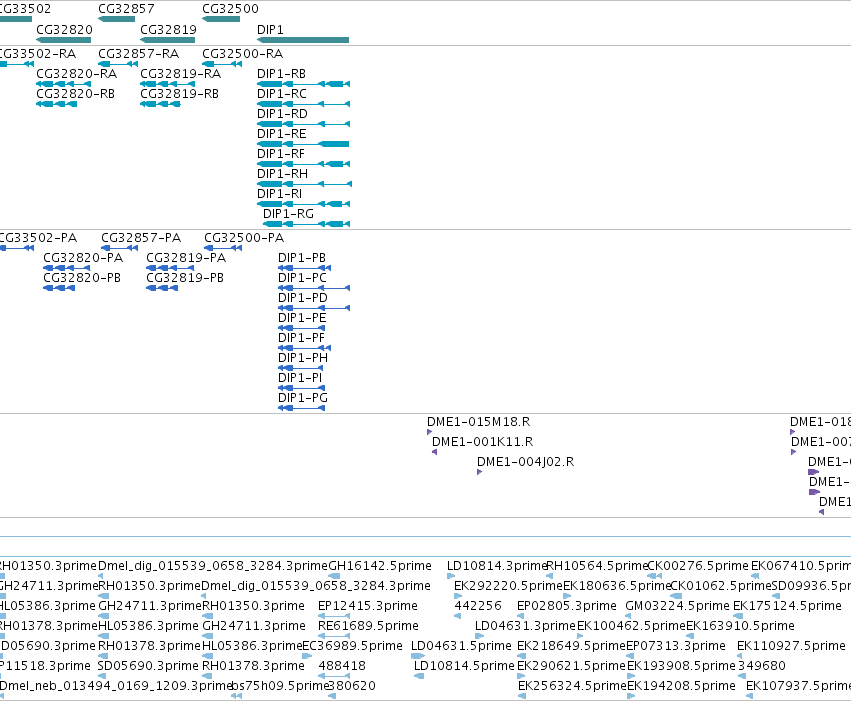Select the DIP1-PI protein label

click(300, 378)
